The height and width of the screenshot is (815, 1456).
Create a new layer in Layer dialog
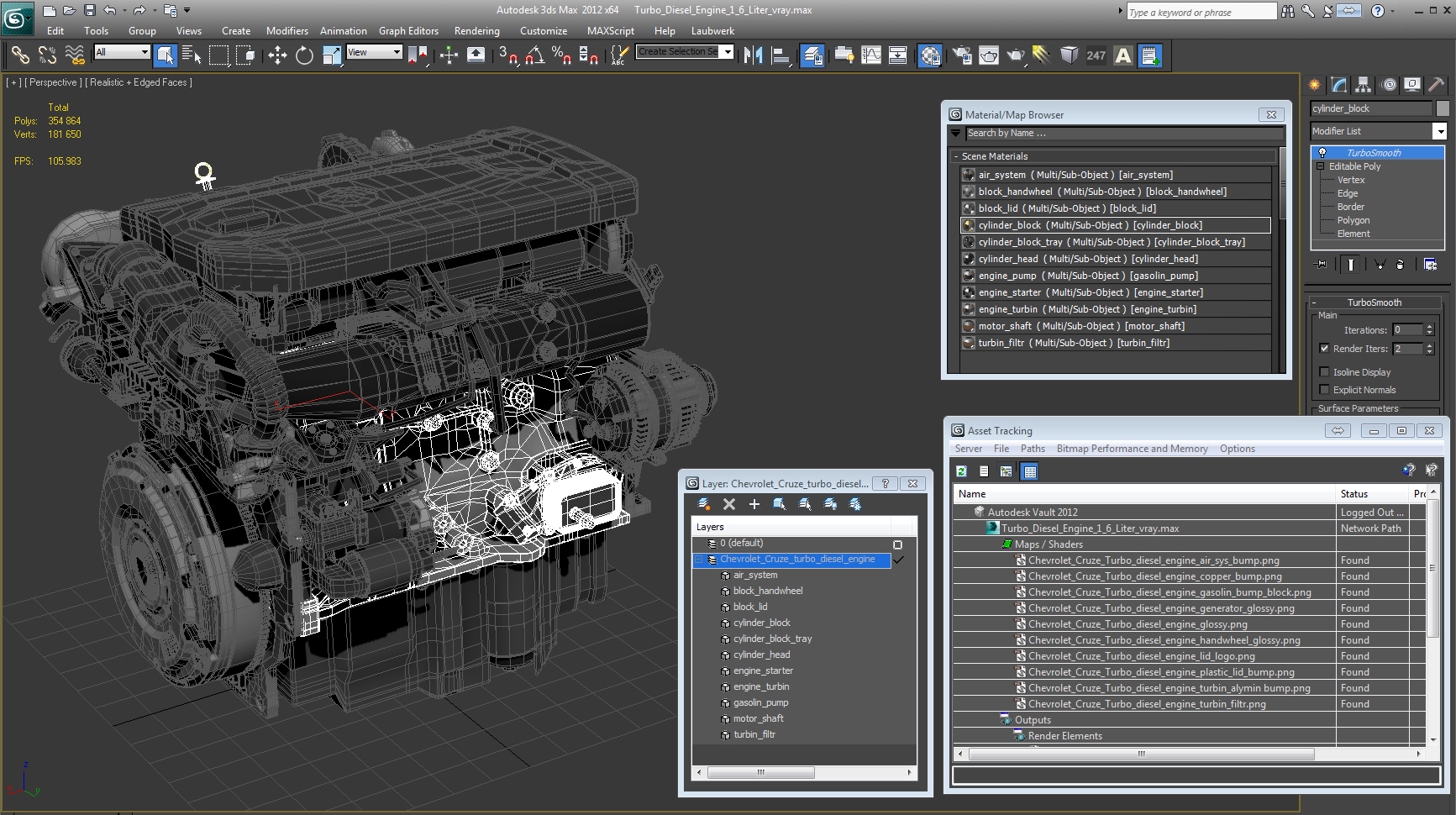pos(704,504)
